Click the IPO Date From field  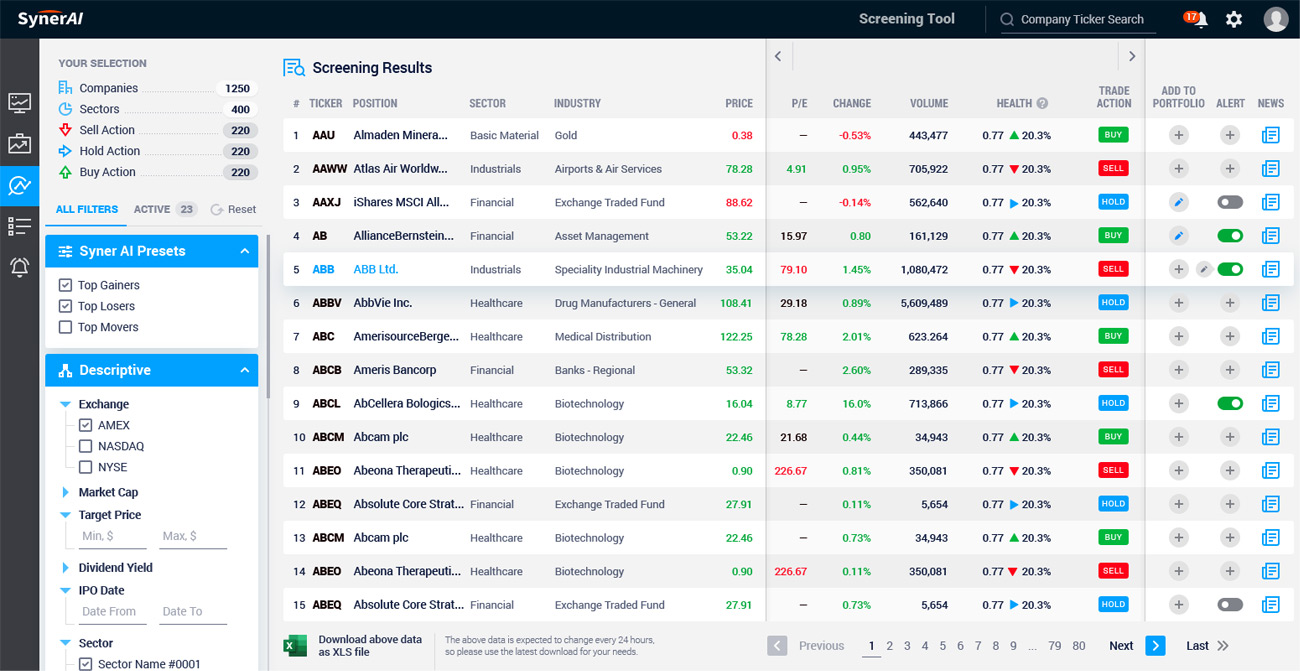113,612
